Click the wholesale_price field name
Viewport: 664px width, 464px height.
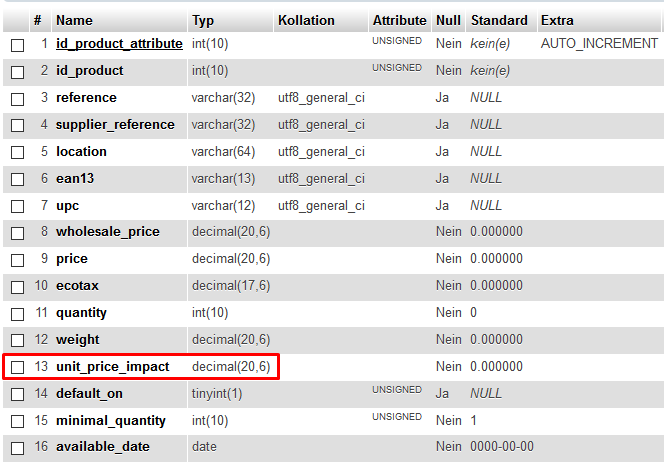(108, 232)
